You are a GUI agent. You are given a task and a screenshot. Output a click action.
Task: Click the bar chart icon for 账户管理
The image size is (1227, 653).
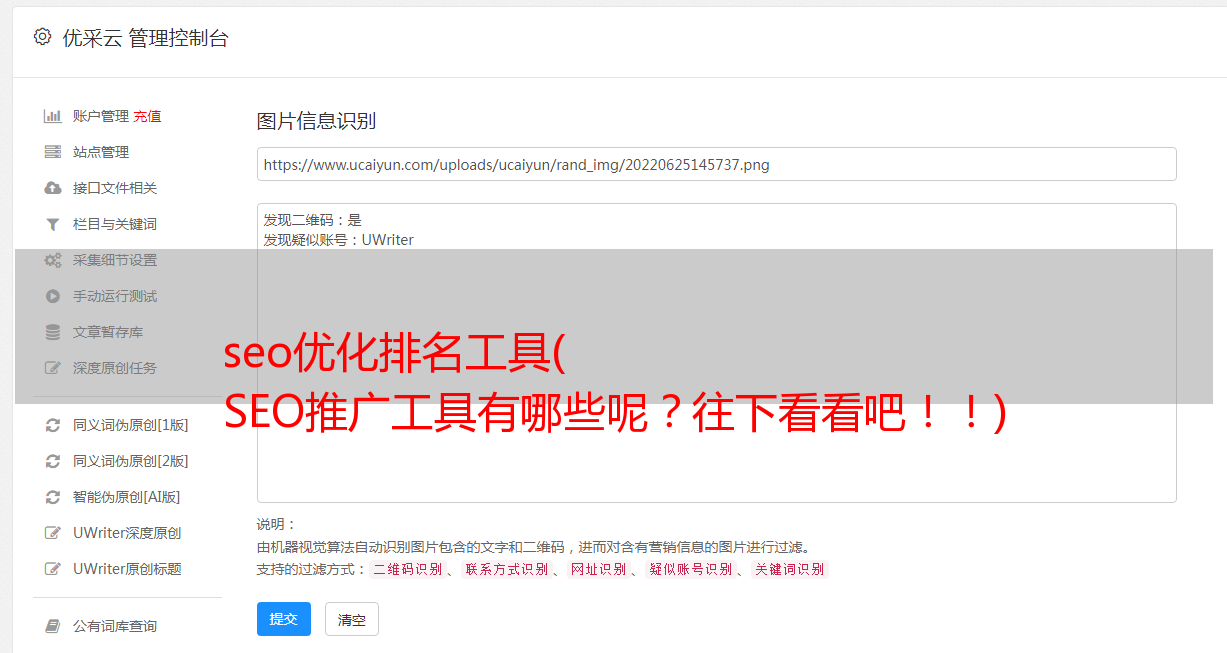[x=53, y=116]
